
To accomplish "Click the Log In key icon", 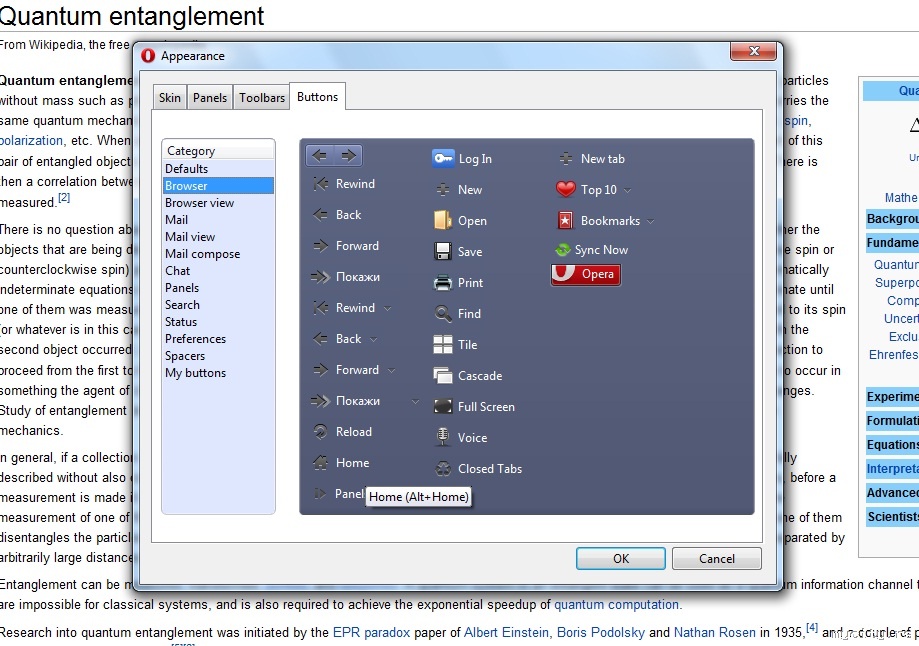I will click(x=443, y=158).
